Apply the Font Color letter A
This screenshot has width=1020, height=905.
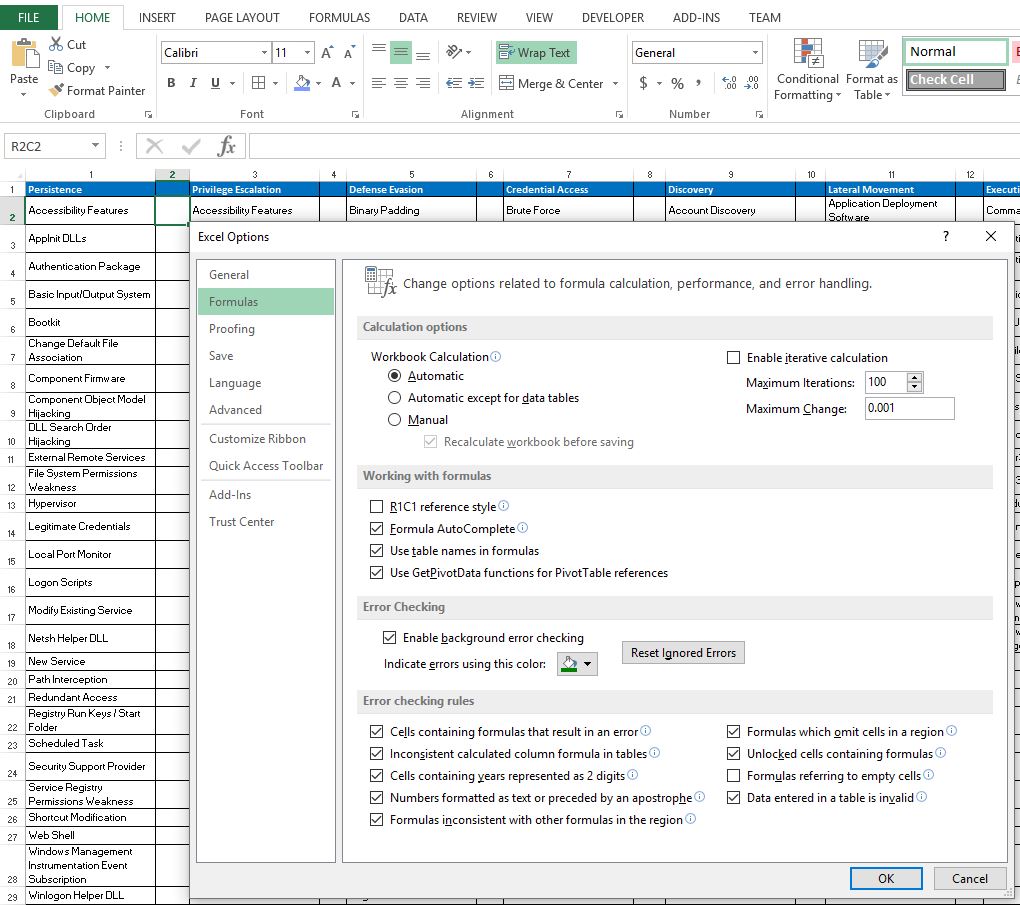click(x=336, y=83)
